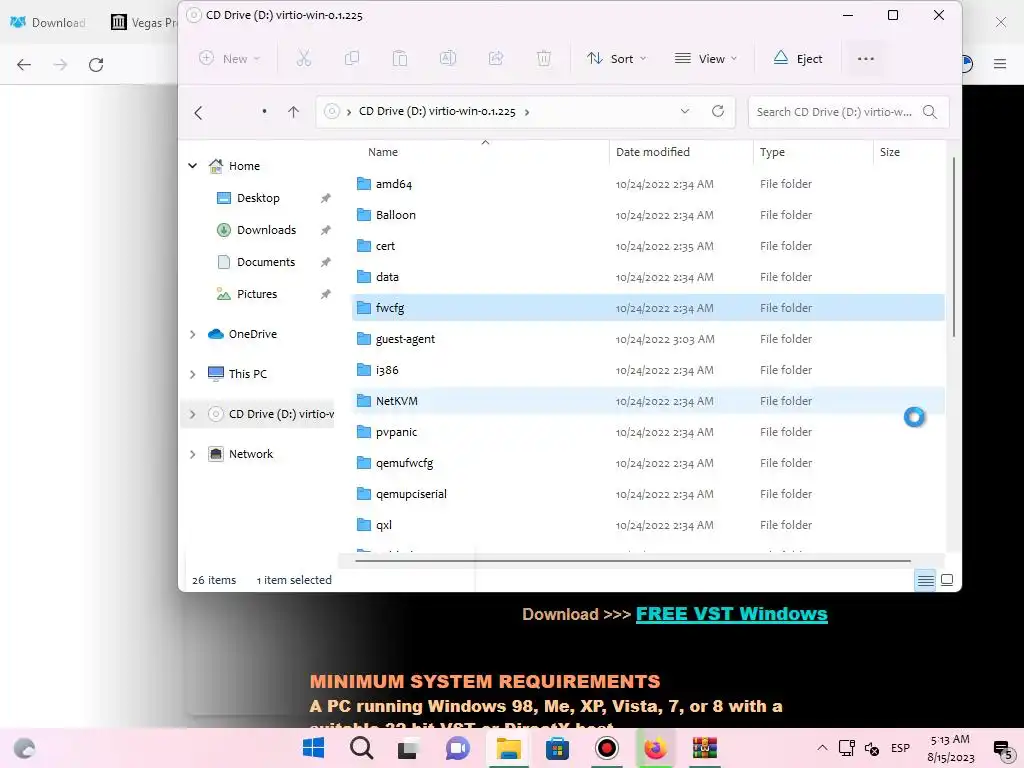The height and width of the screenshot is (768, 1024).
Task: Switch to large thumbnails view icon
Action: point(947,580)
